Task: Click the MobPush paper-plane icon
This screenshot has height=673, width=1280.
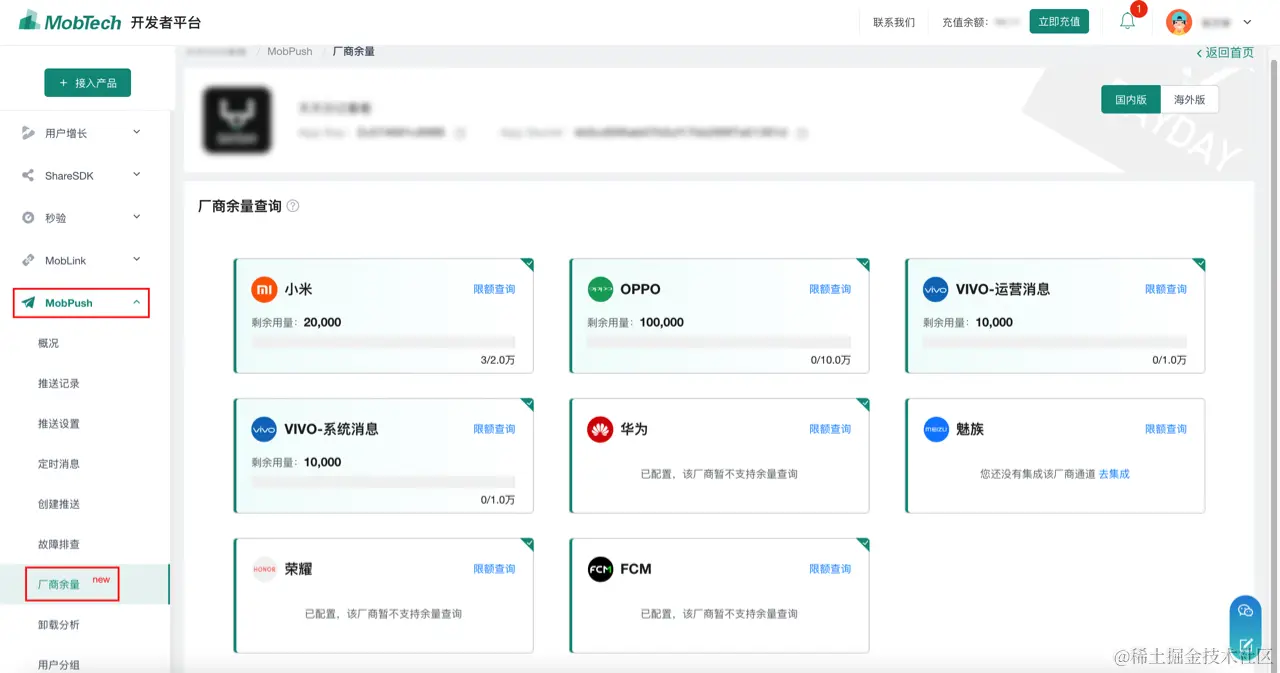Action: point(28,302)
